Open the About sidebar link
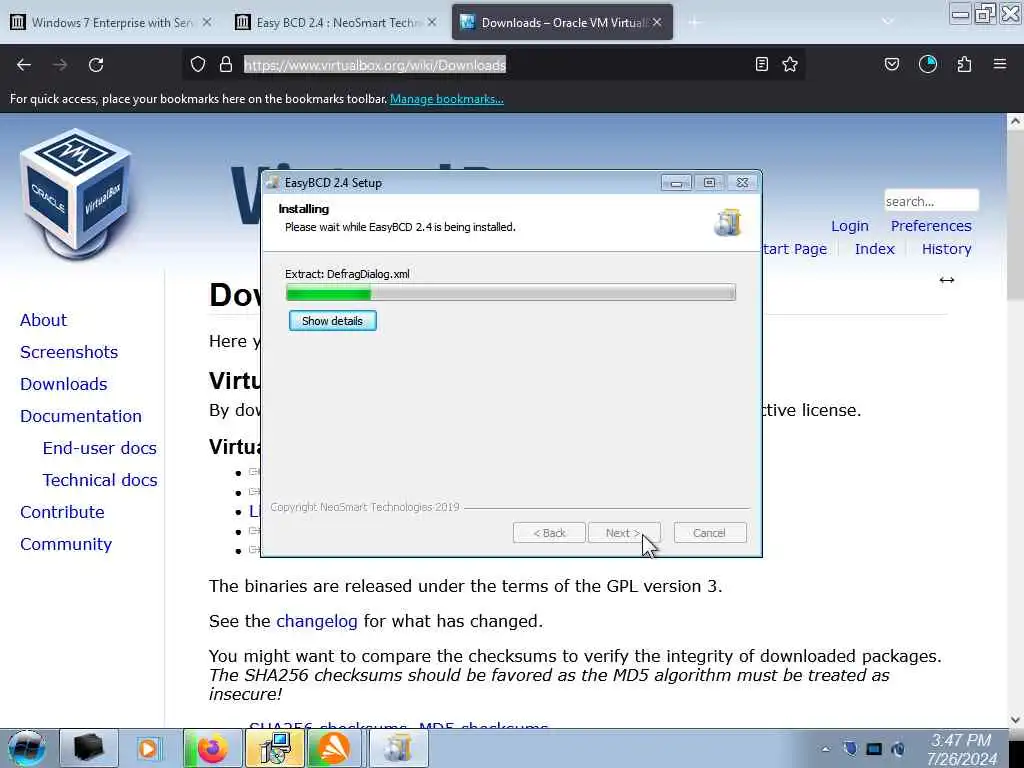1024x768 pixels. tap(43, 320)
